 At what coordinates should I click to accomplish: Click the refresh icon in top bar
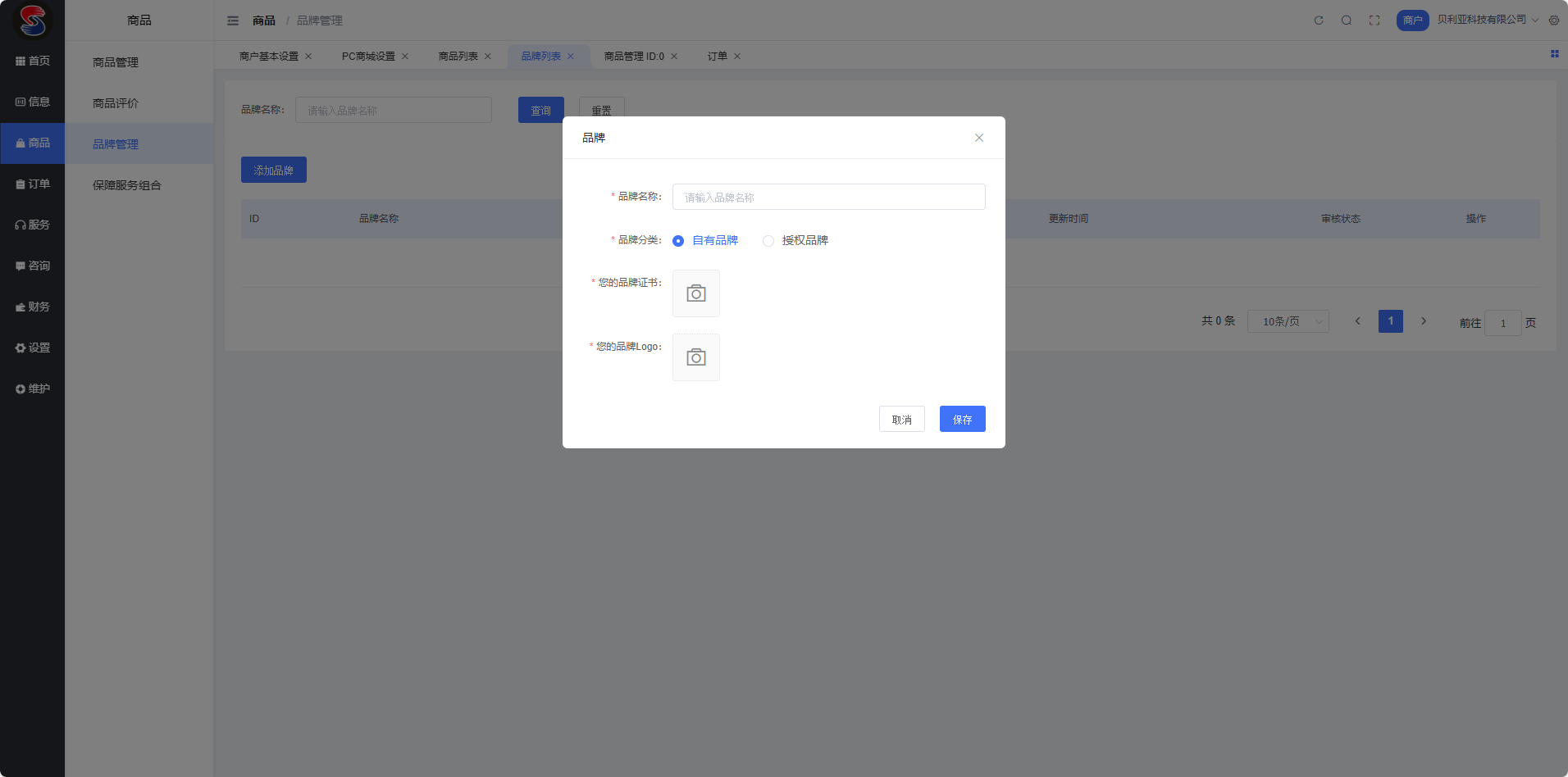tap(1319, 20)
